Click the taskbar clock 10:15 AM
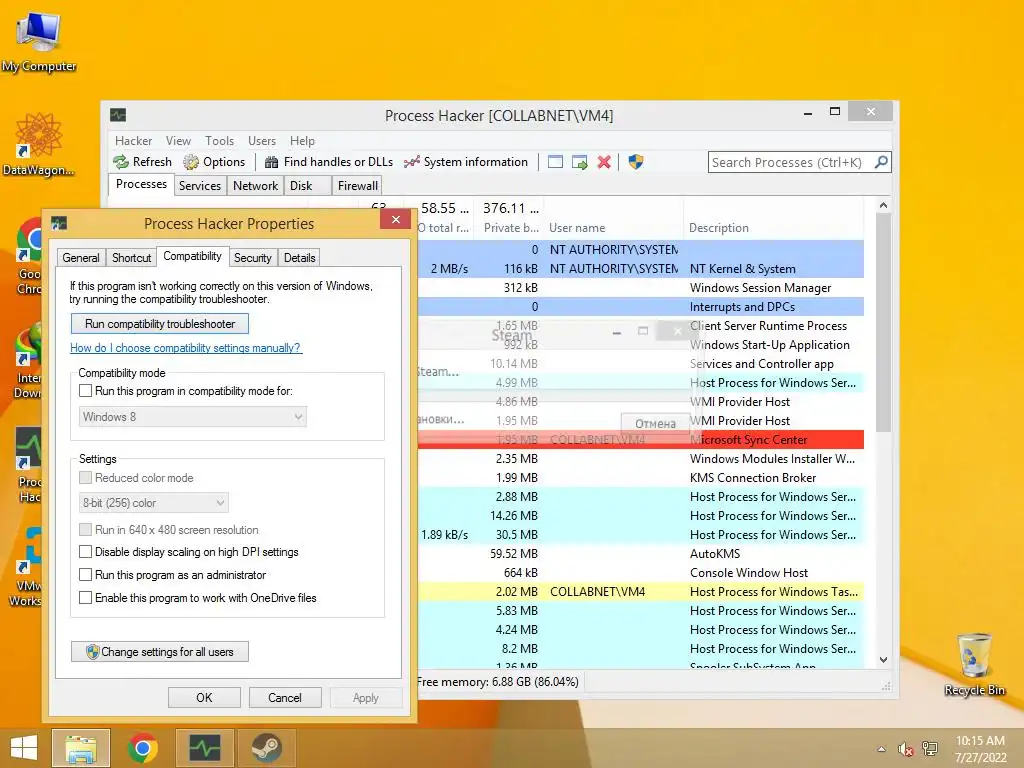The width and height of the screenshot is (1024, 768). pyautogui.click(x=980, y=741)
